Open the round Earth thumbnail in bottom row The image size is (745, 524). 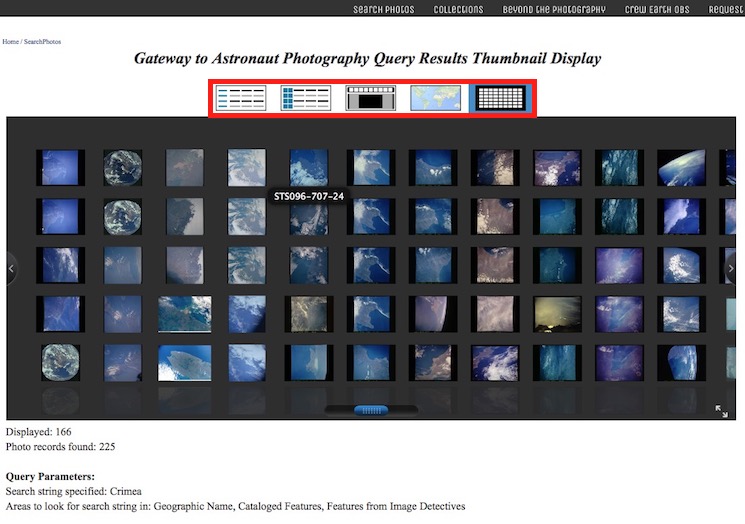[60, 362]
